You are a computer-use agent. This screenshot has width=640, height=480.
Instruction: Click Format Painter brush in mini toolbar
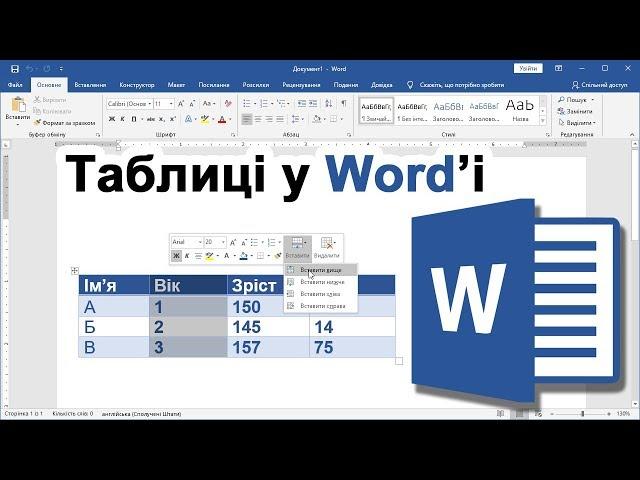pyautogui.click(x=279, y=256)
